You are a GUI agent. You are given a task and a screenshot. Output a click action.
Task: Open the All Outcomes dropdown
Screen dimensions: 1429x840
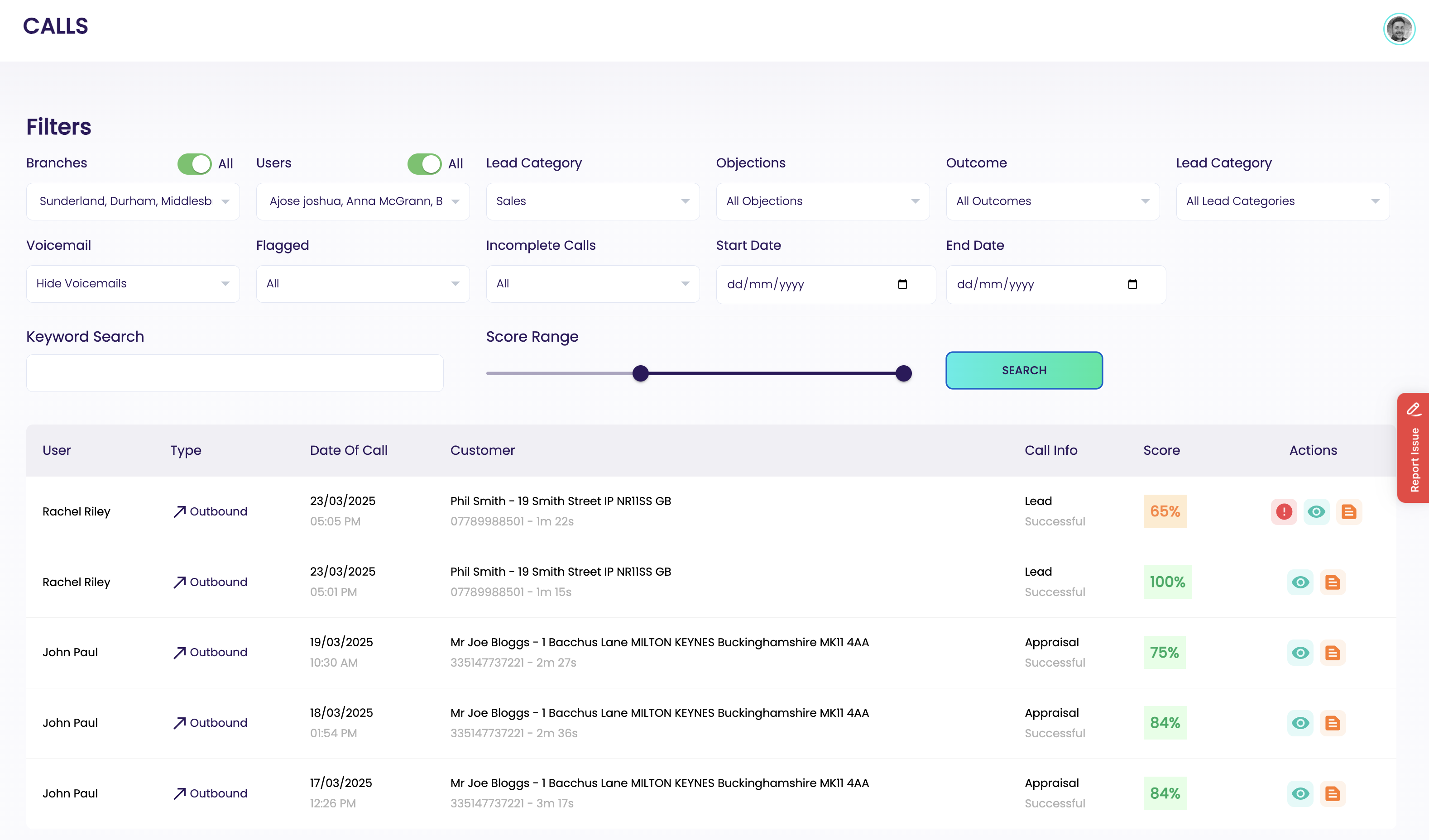1052,201
